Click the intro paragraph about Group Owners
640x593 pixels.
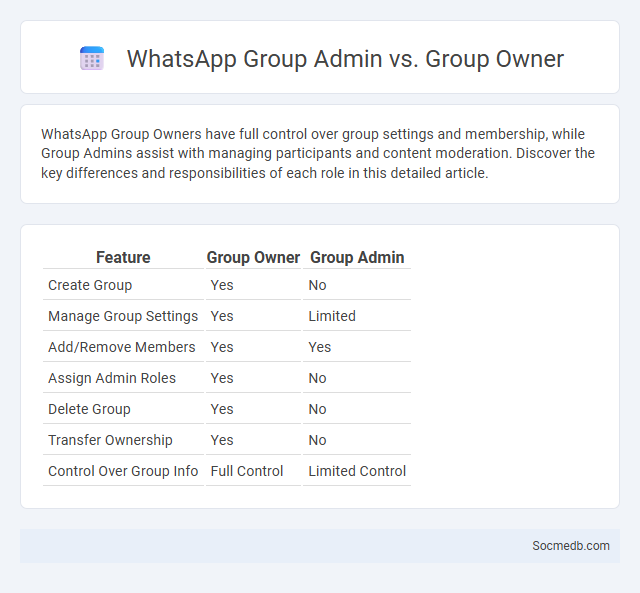pos(318,153)
